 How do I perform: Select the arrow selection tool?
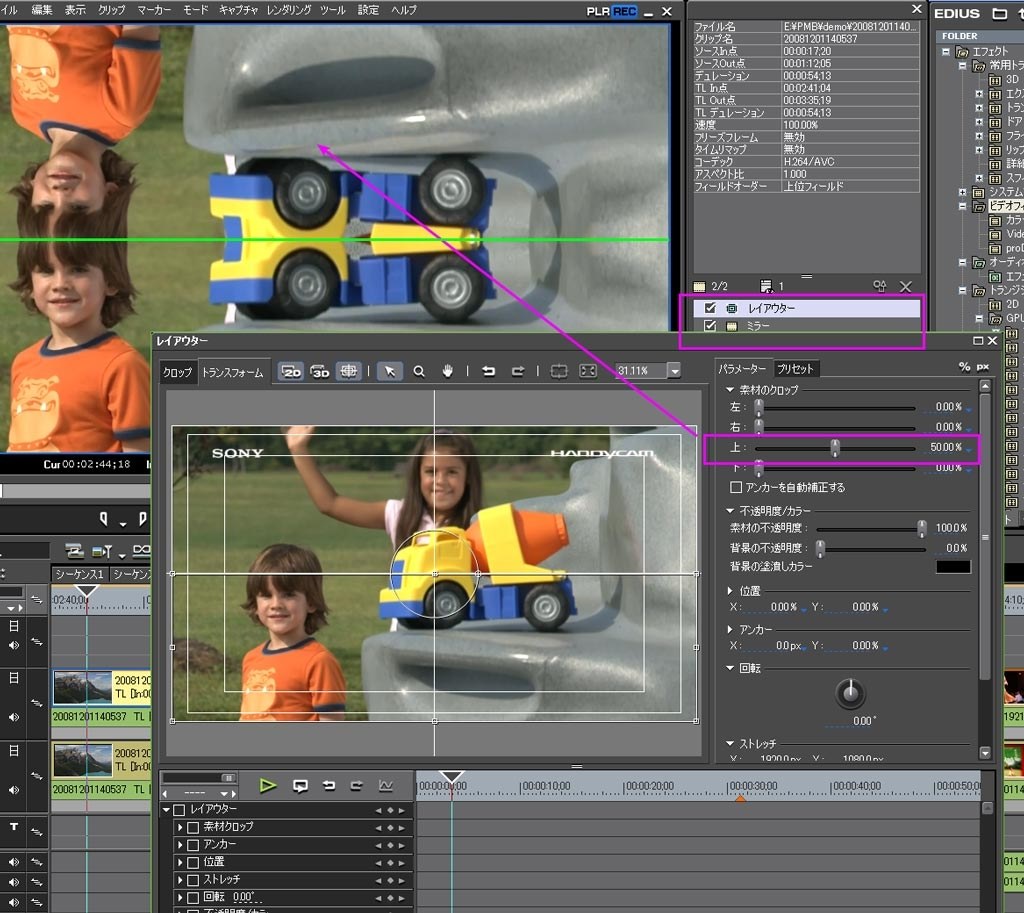tap(389, 371)
